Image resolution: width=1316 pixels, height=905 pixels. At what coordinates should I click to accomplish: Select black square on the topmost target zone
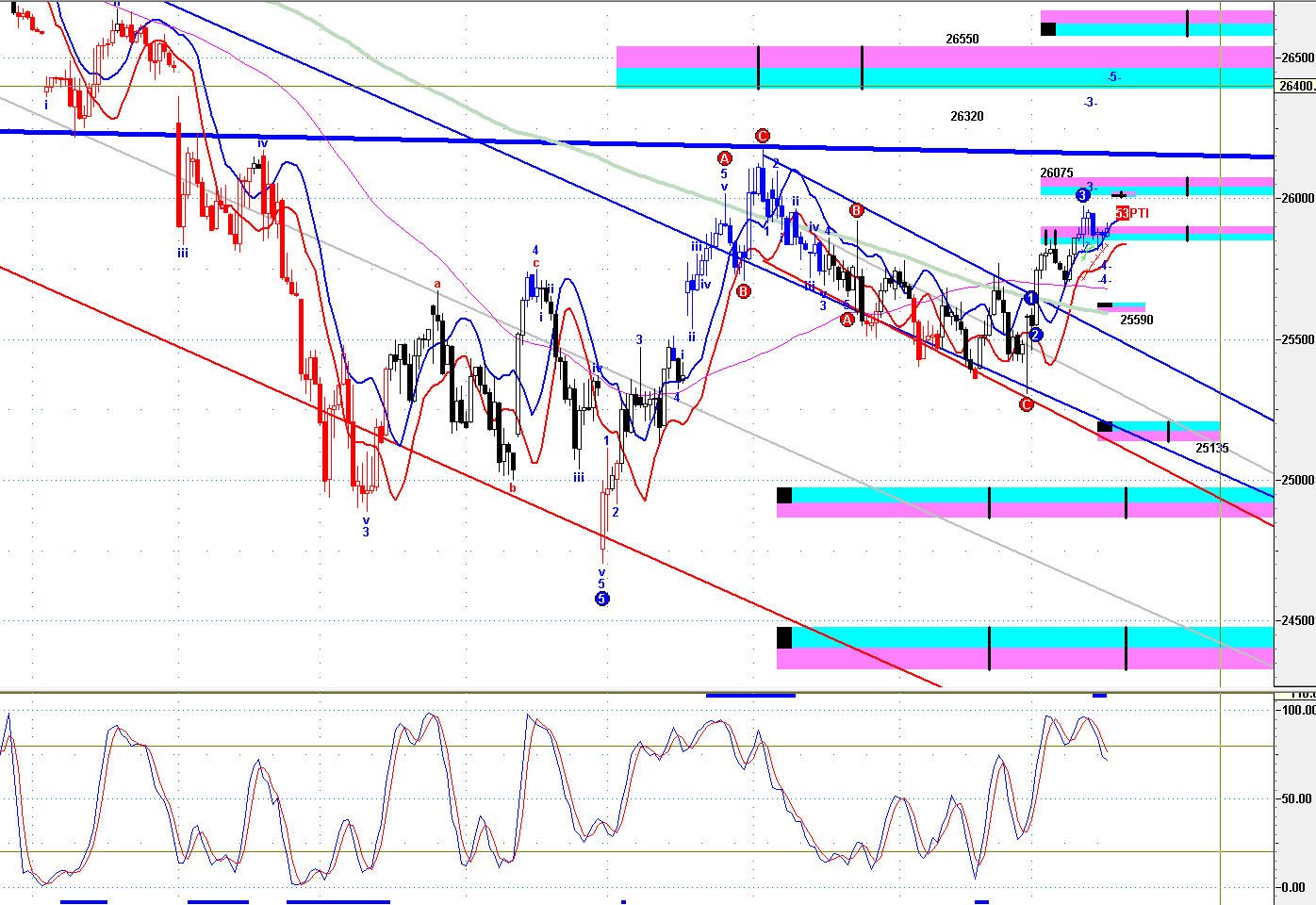tap(1048, 29)
